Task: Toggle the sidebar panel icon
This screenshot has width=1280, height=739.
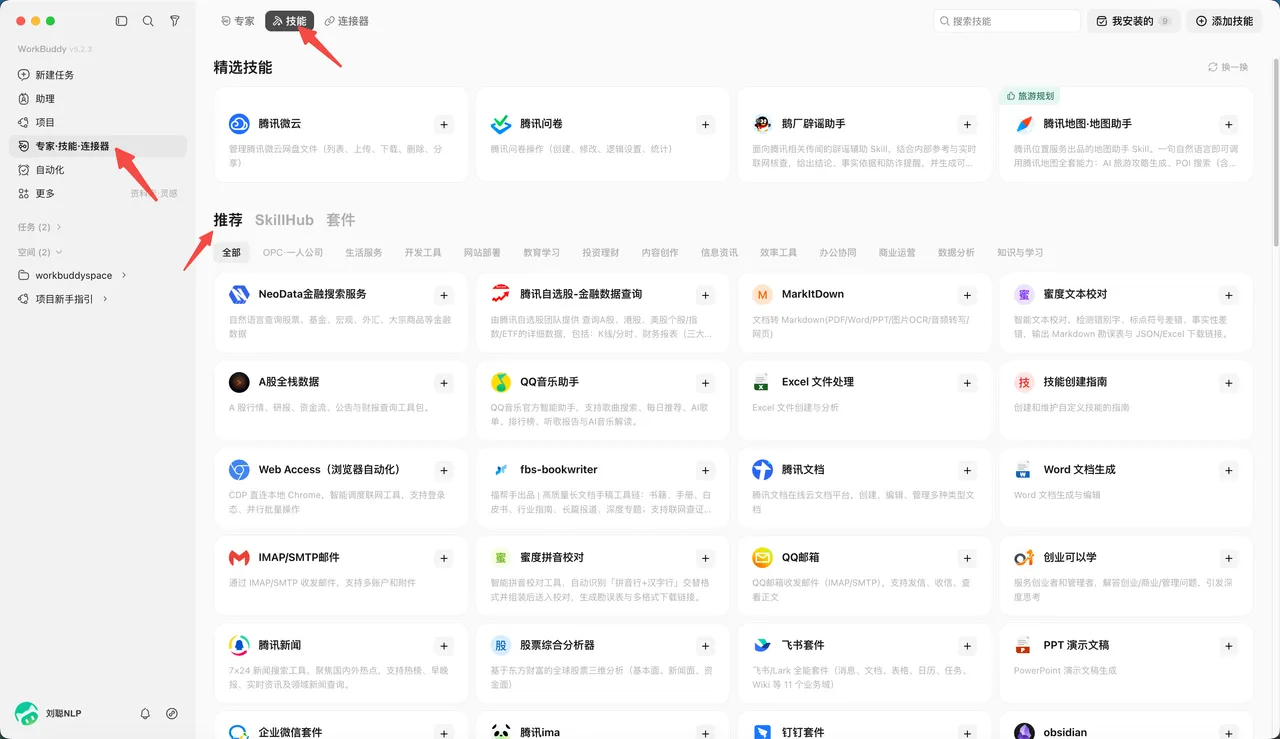Action: tap(122, 21)
